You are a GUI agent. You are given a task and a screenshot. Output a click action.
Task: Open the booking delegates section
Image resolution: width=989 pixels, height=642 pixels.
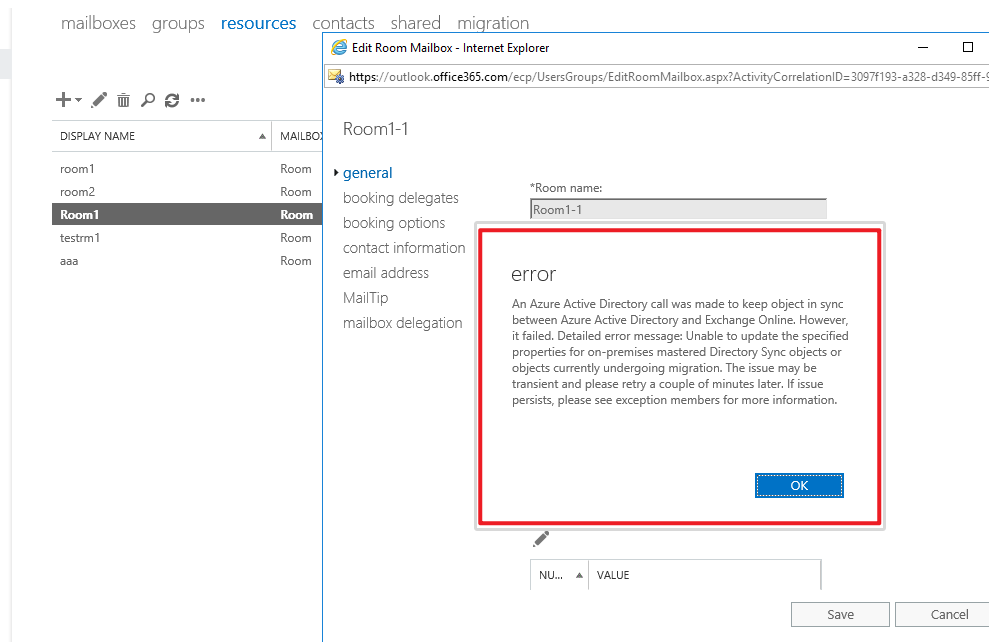point(401,198)
